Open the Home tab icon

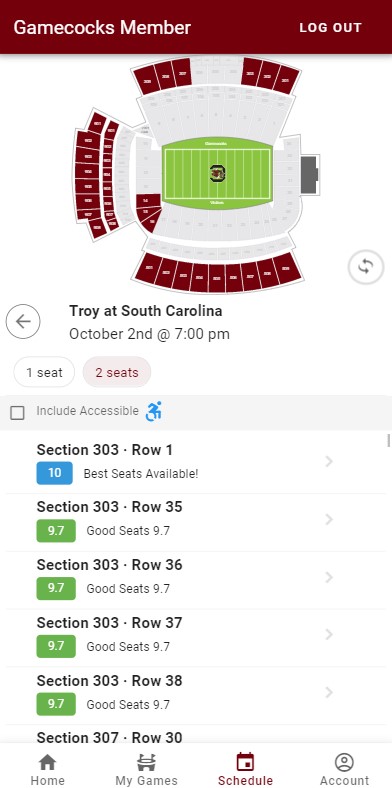[x=48, y=762]
